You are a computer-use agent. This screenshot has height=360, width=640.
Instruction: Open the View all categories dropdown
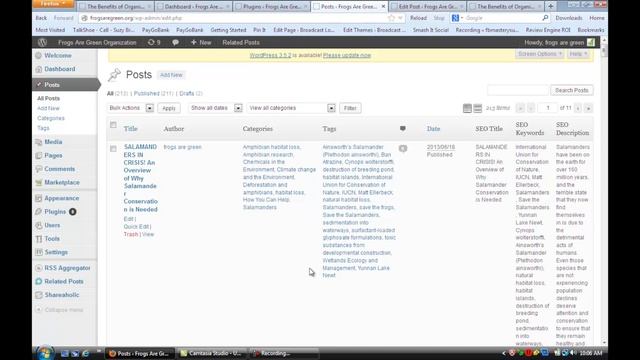tap(291, 108)
